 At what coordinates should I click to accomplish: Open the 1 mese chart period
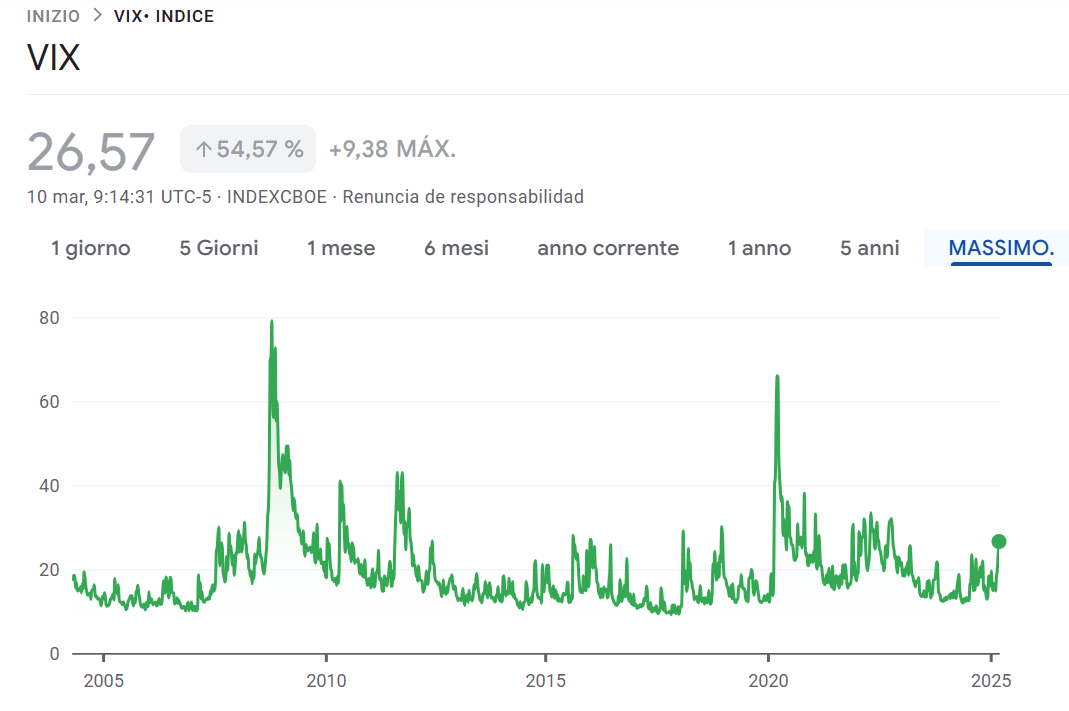point(341,248)
